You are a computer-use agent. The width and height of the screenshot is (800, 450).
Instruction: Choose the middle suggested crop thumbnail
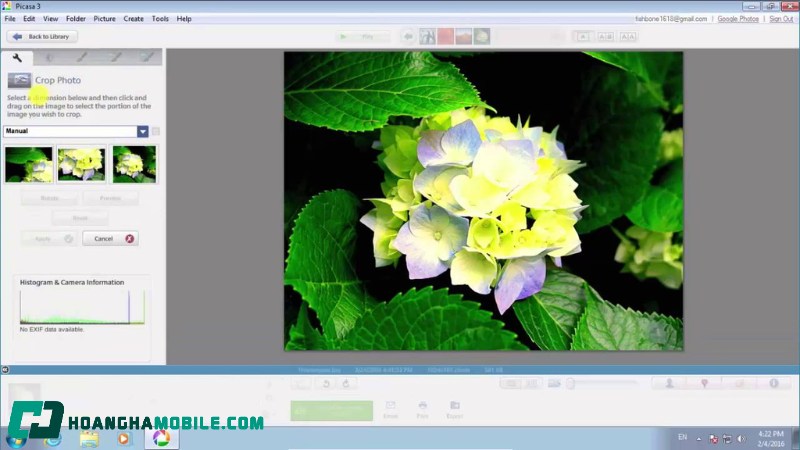click(81, 164)
